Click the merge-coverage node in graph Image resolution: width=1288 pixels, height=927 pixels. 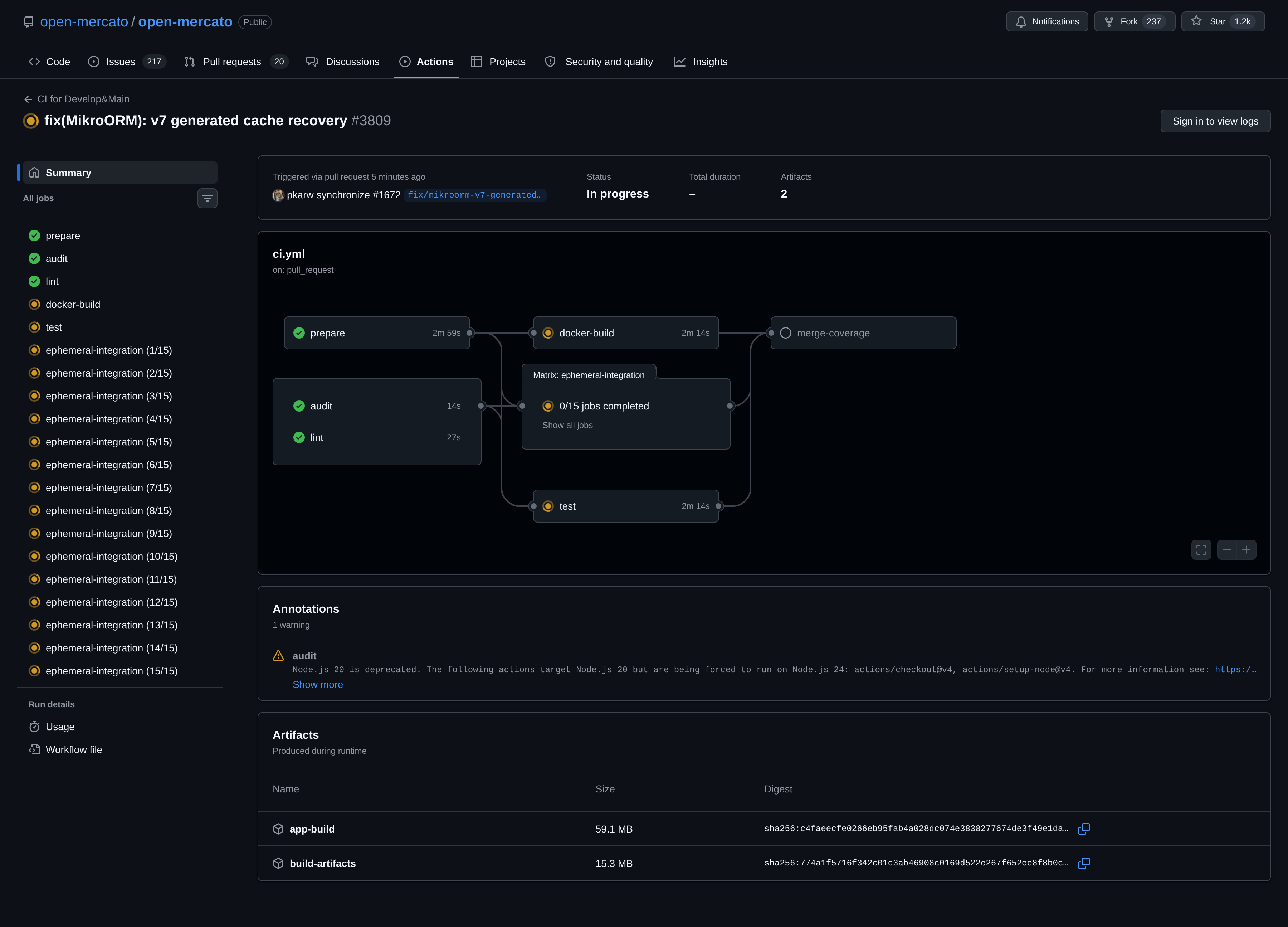(x=863, y=333)
